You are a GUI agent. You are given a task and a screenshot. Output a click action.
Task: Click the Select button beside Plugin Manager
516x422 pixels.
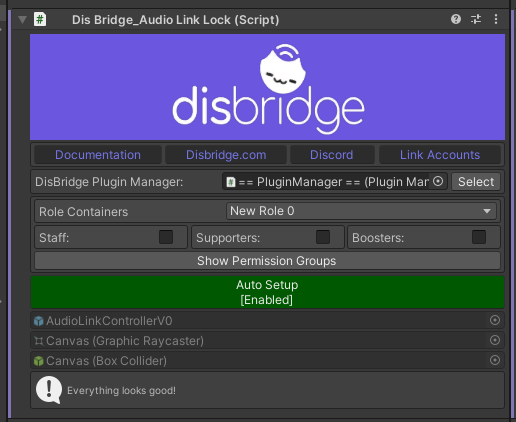pos(476,182)
